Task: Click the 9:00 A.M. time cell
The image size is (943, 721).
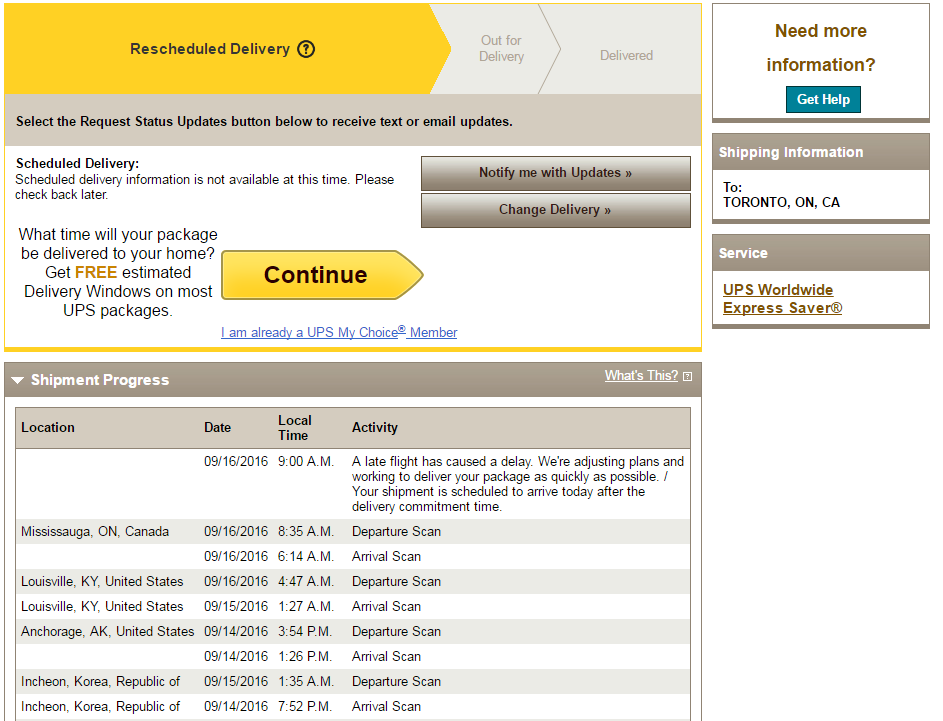Action: click(x=306, y=461)
